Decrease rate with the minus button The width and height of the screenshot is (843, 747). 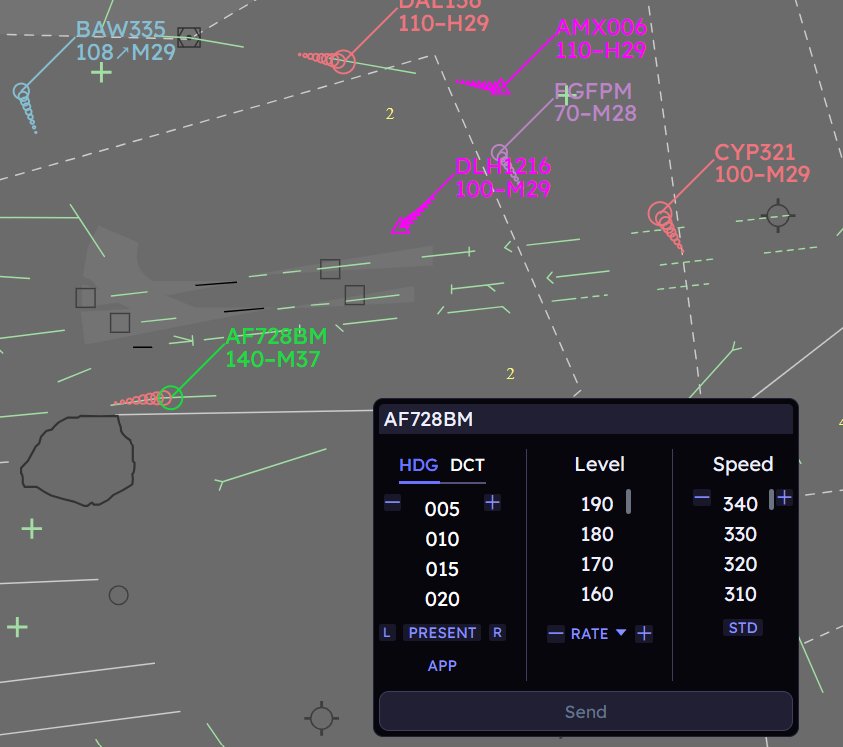coord(556,634)
